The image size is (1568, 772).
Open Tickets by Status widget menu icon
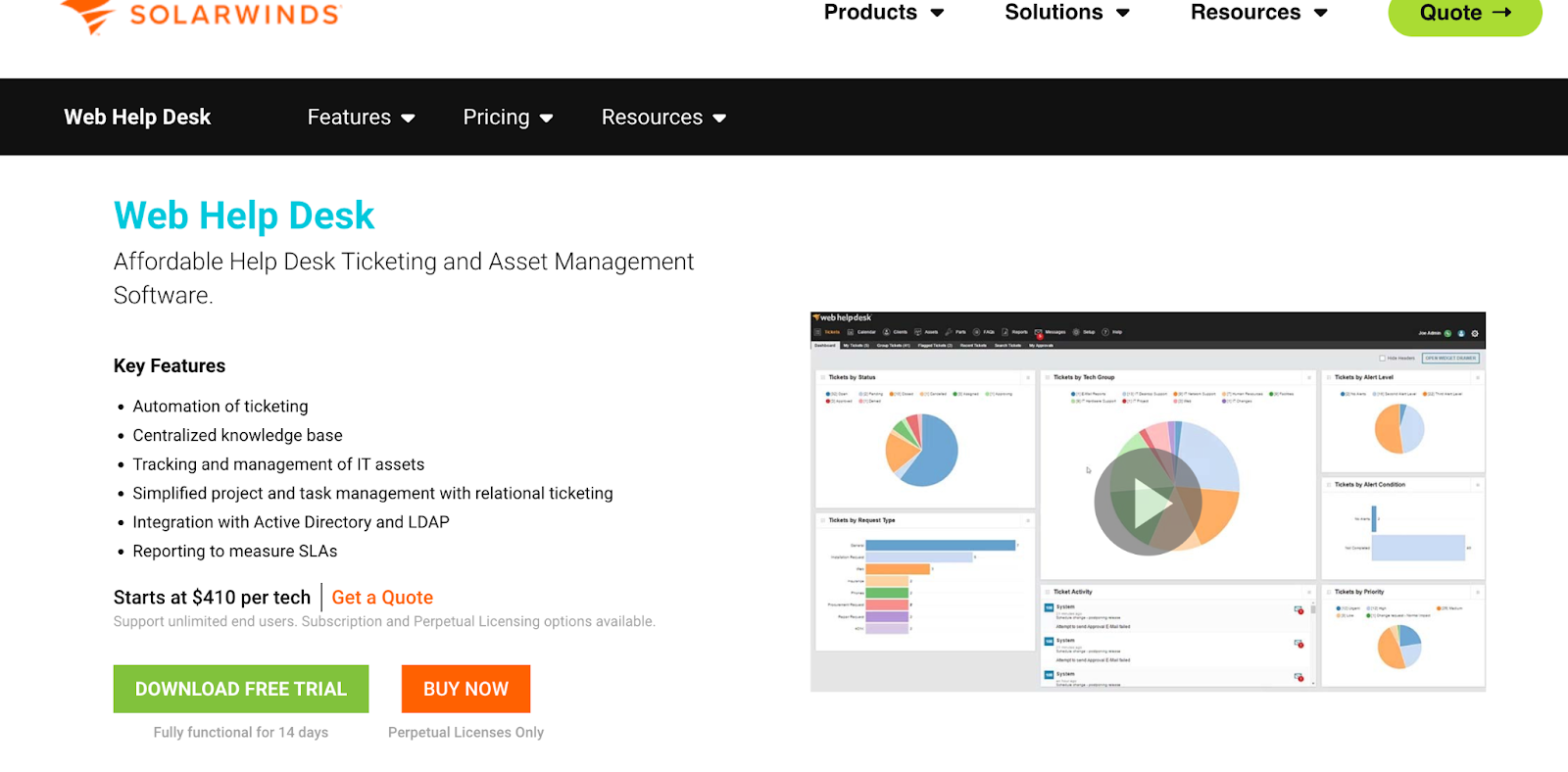coord(1028,377)
